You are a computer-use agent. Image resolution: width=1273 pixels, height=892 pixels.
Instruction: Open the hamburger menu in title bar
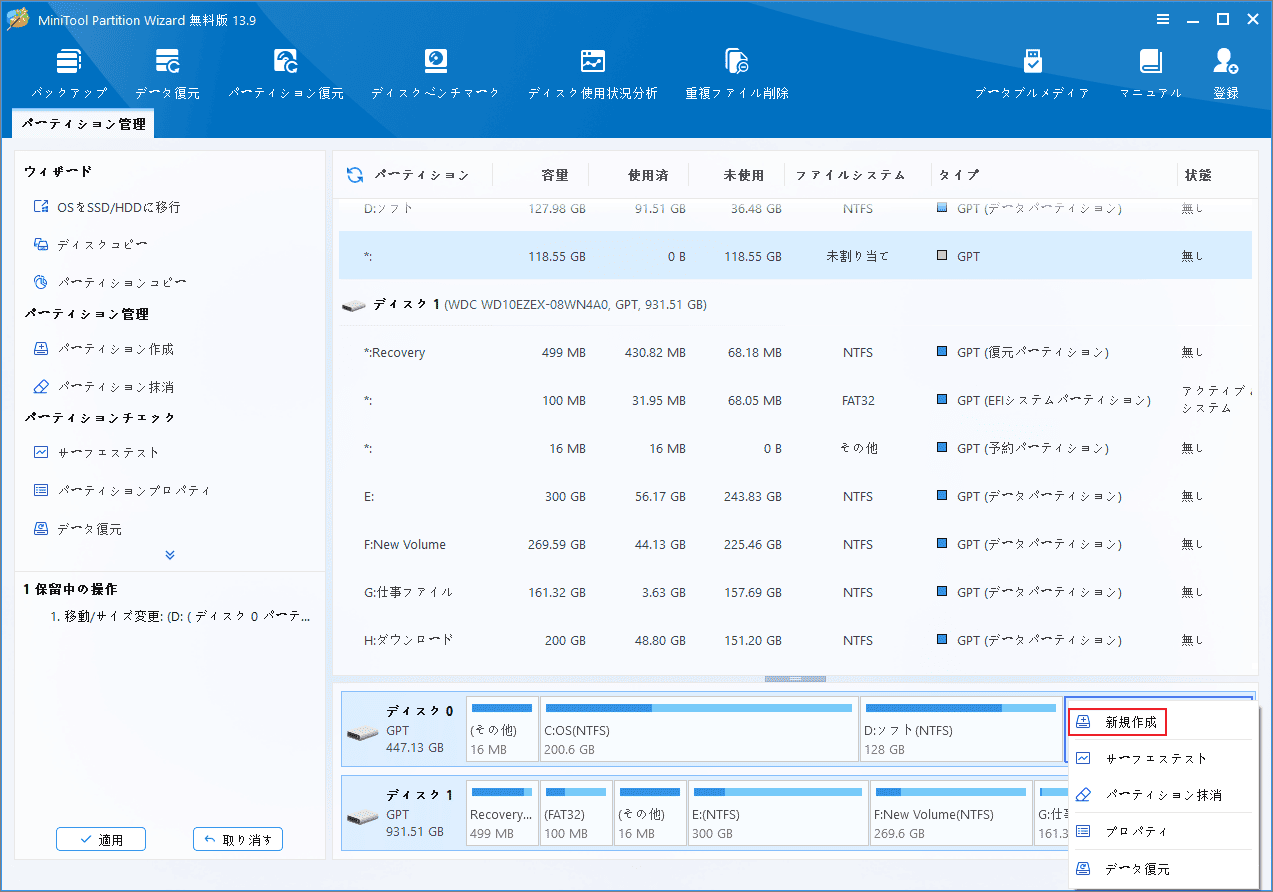click(1163, 19)
